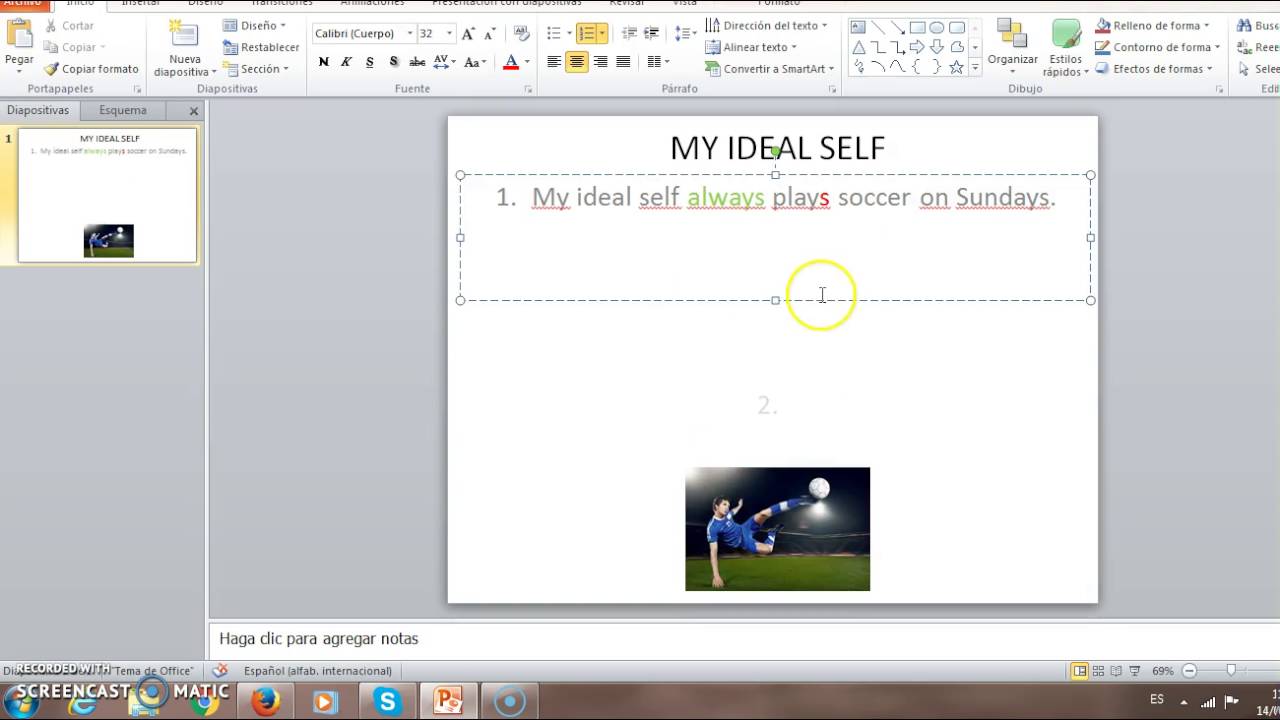1280x720 pixels.
Task: Click the Pegar paste icon
Action: coord(19,36)
